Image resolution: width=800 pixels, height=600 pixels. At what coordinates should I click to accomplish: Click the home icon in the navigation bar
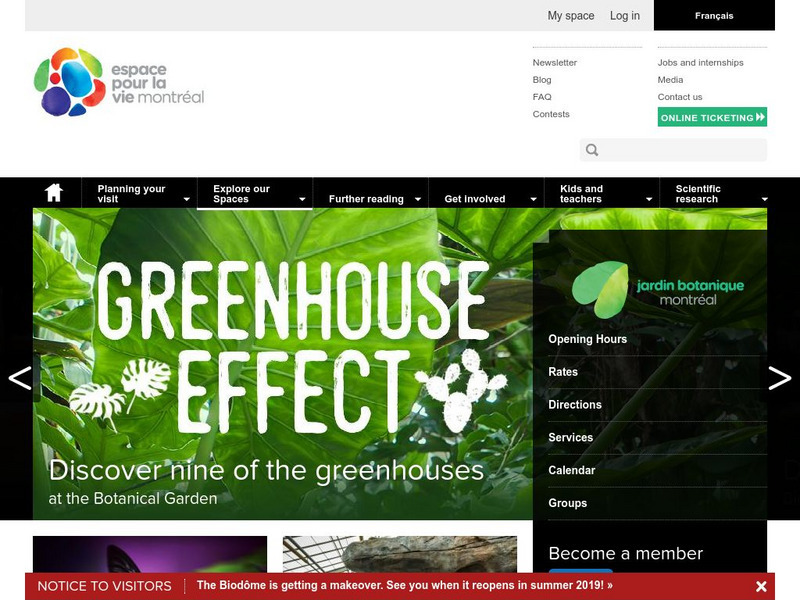pyautogui.click(x=53, y=193)
